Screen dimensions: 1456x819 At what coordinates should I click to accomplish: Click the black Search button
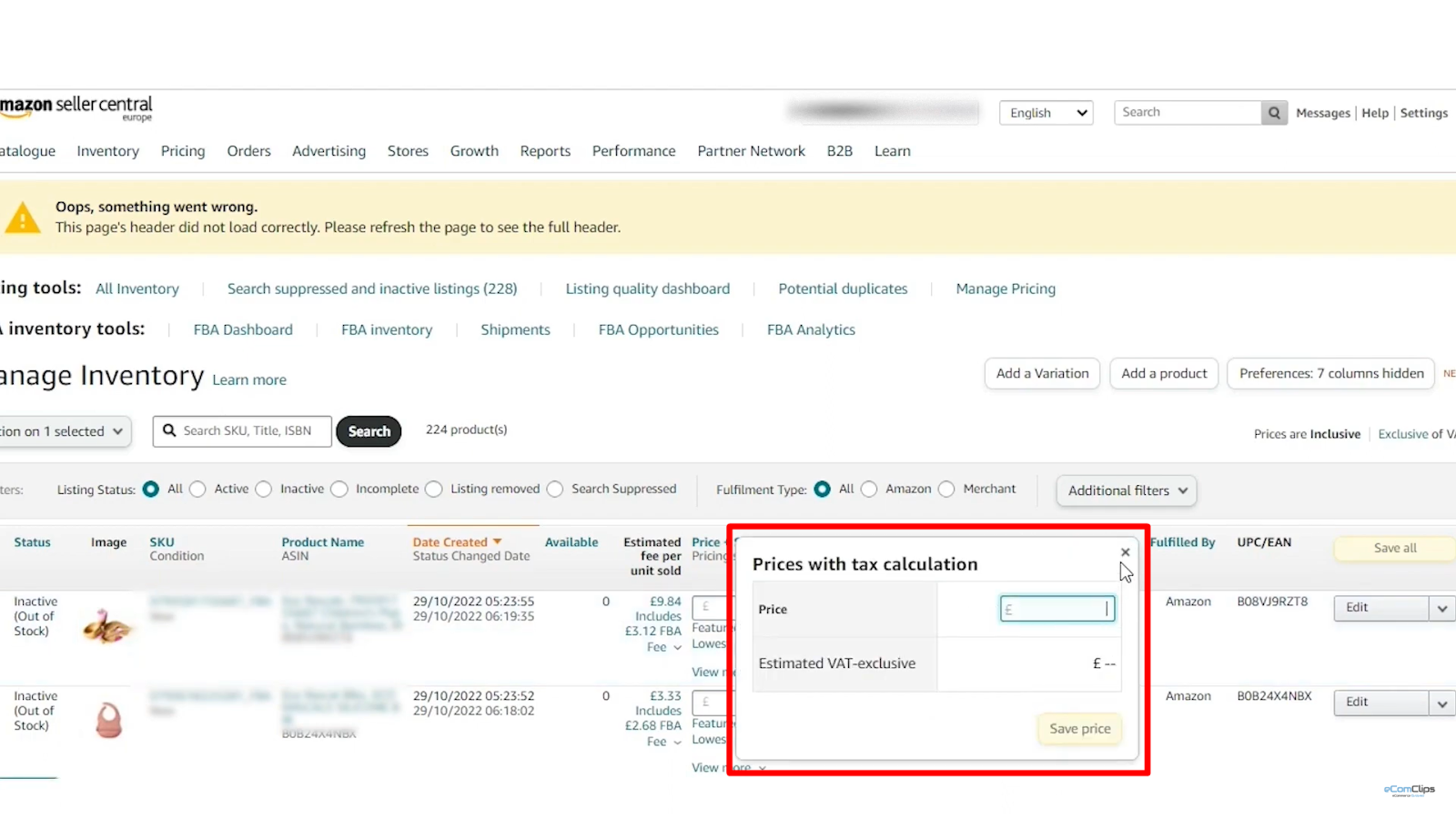pos(369,431)
